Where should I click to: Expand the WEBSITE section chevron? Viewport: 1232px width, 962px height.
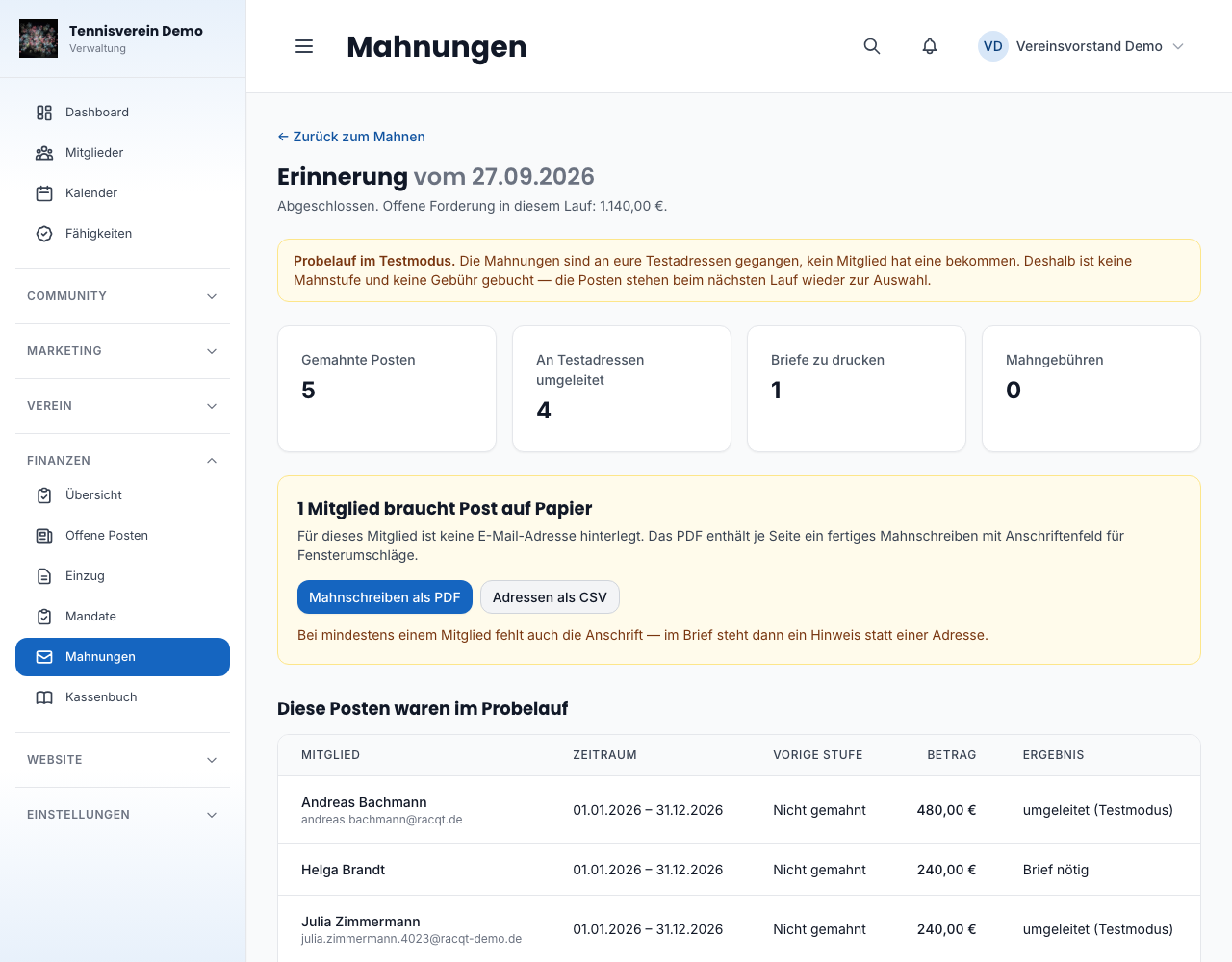tap(212, 760)
